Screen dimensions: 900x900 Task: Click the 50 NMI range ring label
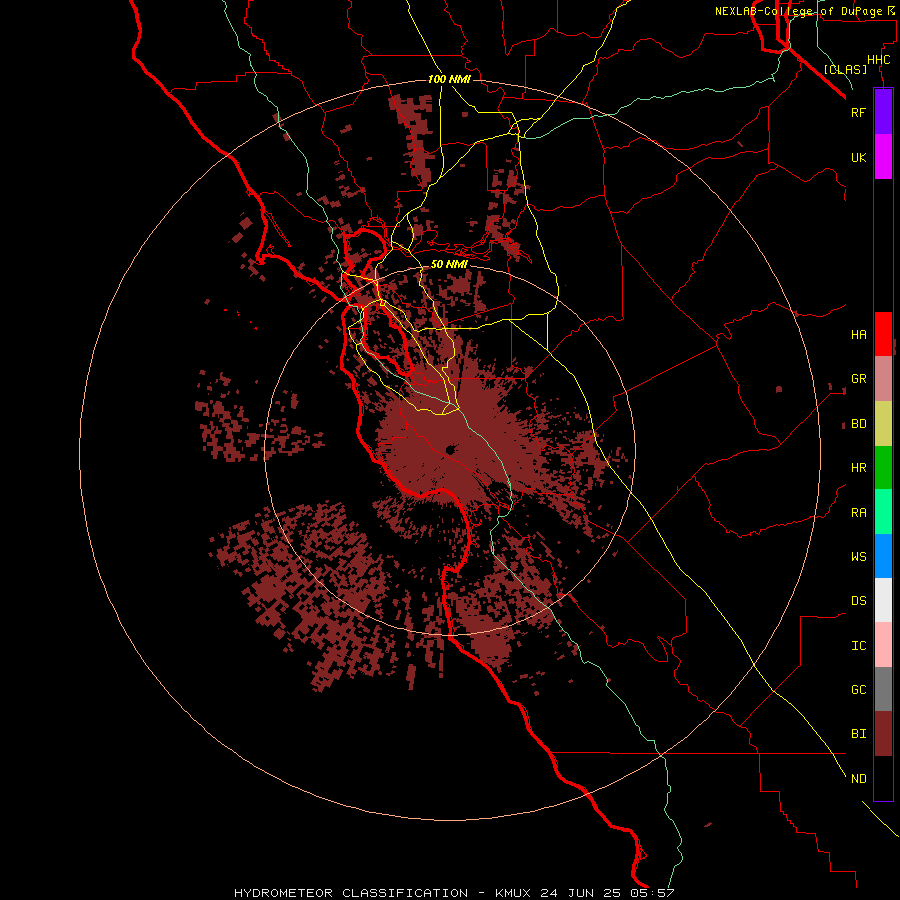pos(449,264)
